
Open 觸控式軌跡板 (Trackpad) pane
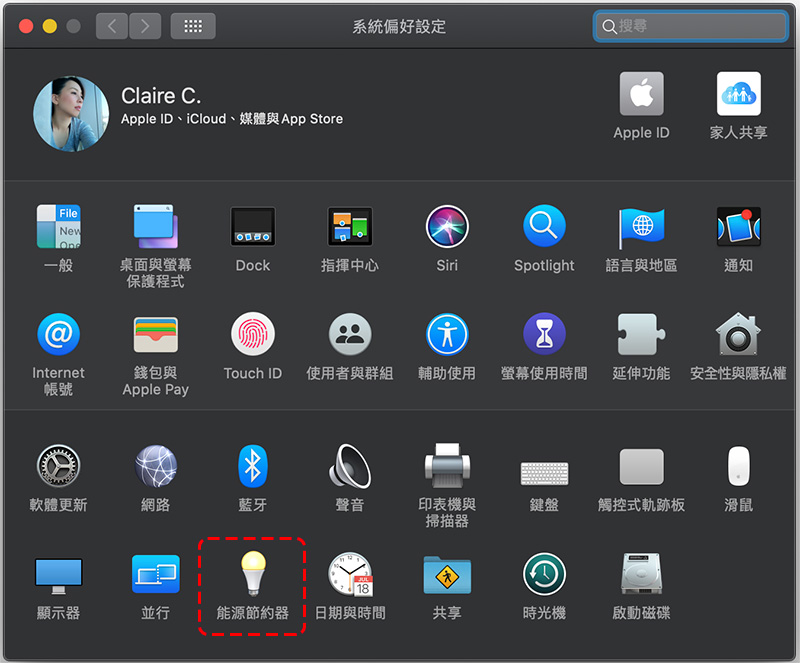tap(641, 466)
